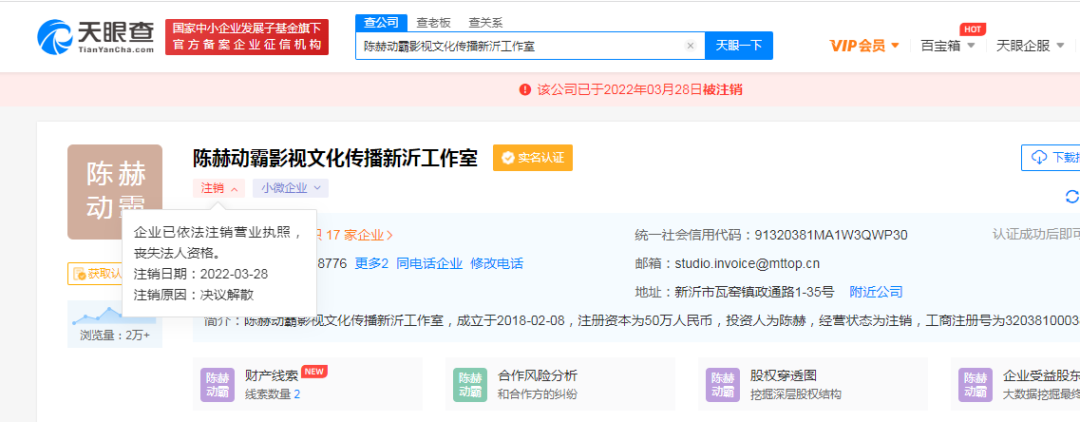Expand the 小微企业 tag
Screen dimensions: 1080x422
click(290, 188)
